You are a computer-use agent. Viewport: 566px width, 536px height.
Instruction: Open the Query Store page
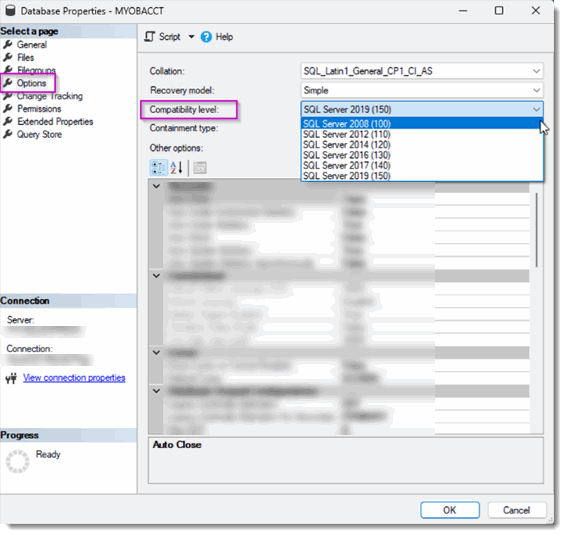tap(39, 134)
